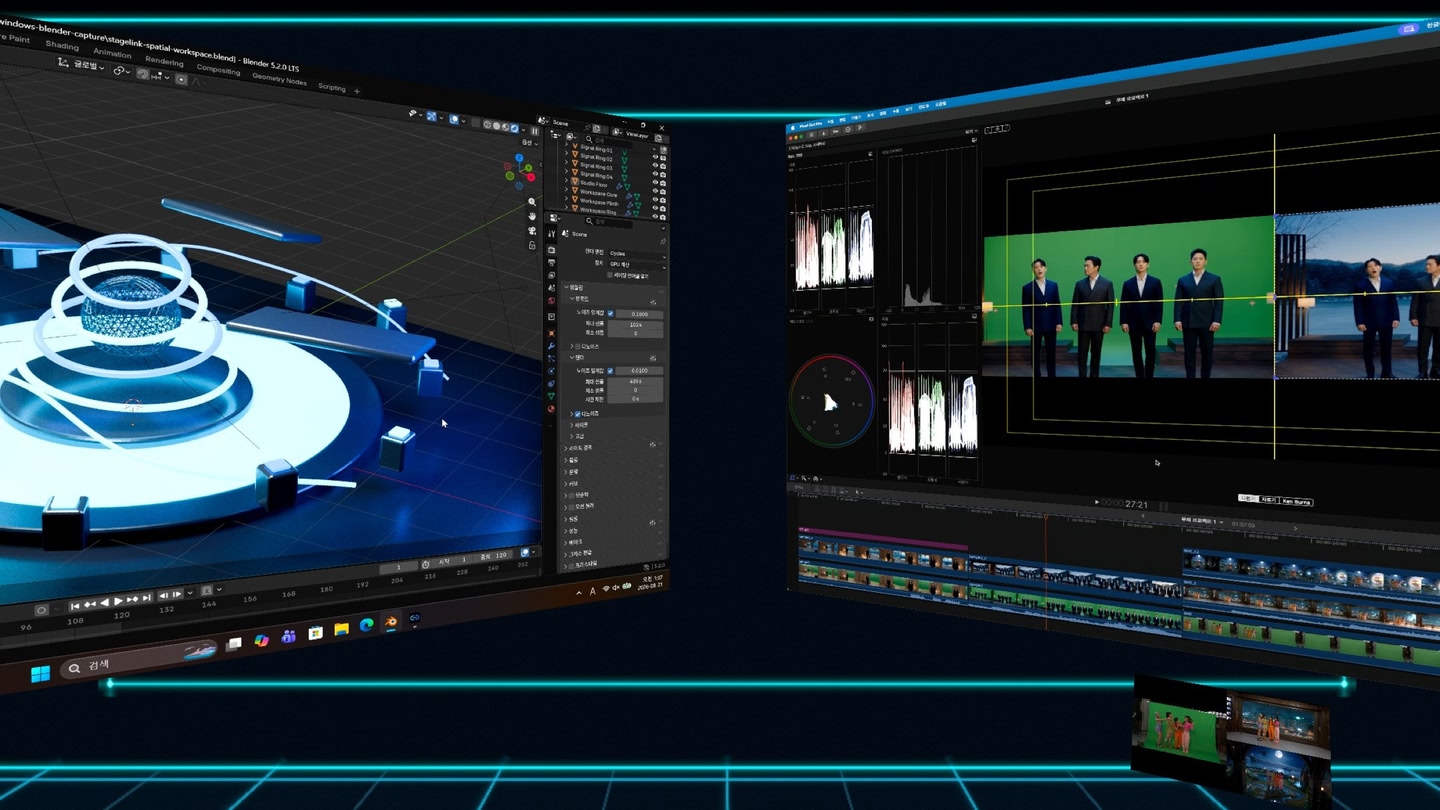Hide Signal Ring 01 with its eye icon
The height and width of the screenshot is (810, 1440).
pos(655,157)
